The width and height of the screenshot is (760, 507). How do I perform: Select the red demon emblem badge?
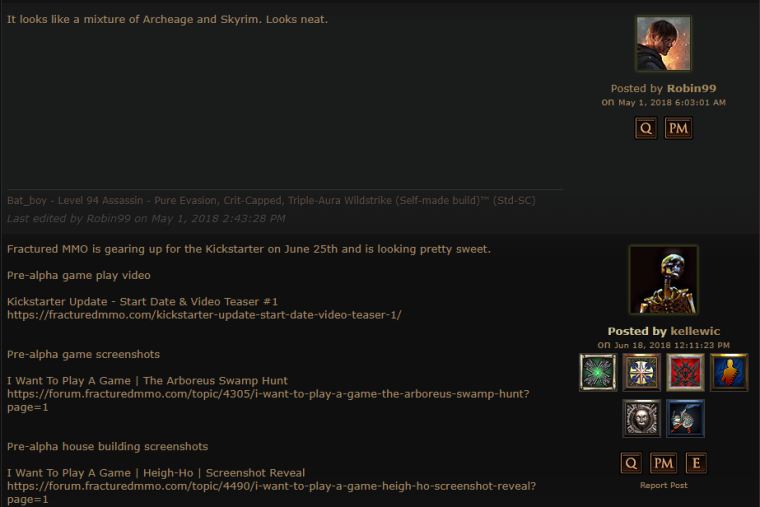(685, 372)
